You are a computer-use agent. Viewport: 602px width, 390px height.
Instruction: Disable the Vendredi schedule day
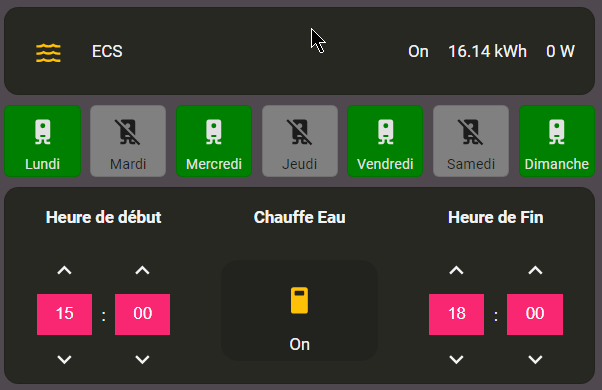(385, 141)
